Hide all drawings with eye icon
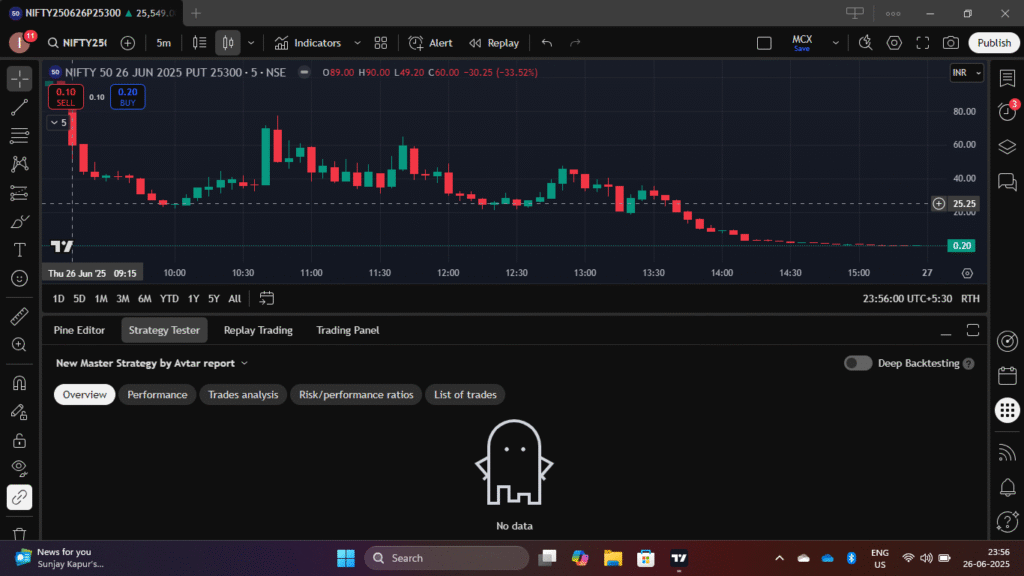Viewport: 1024px width, 576px height. (x=20, y=468)
